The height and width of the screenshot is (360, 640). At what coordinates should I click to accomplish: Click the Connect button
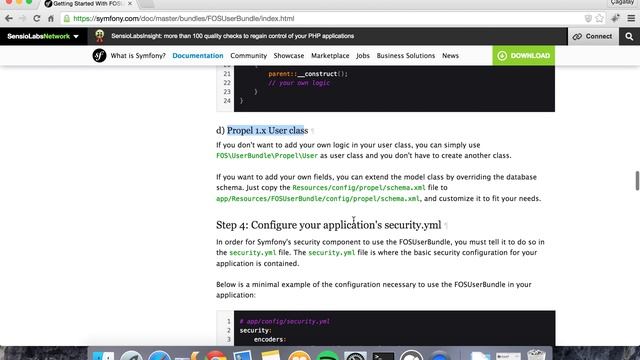(x=593, y=36)
